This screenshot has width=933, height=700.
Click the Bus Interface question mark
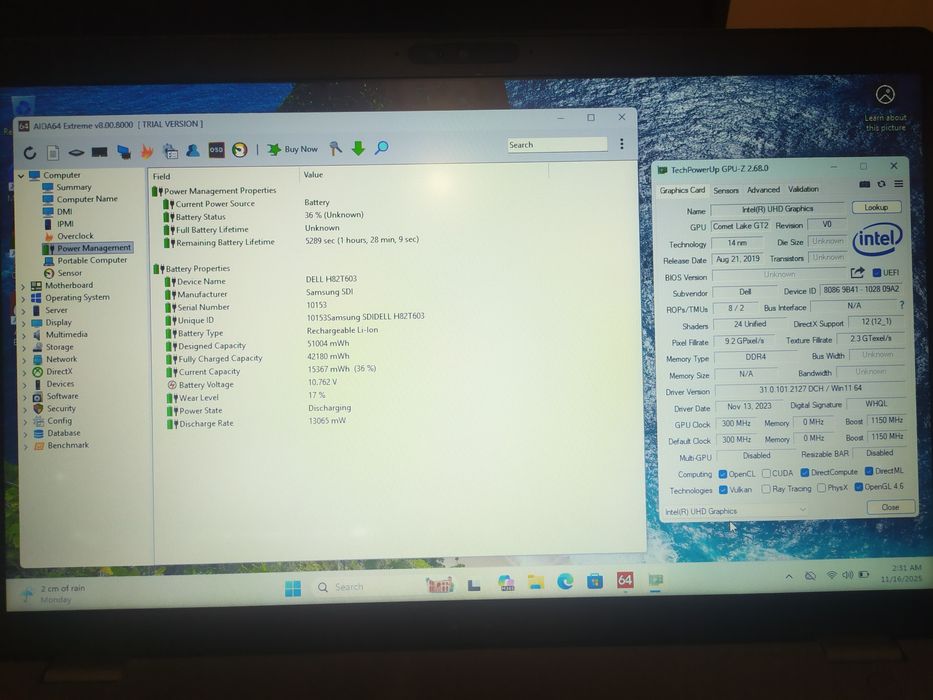901,305
